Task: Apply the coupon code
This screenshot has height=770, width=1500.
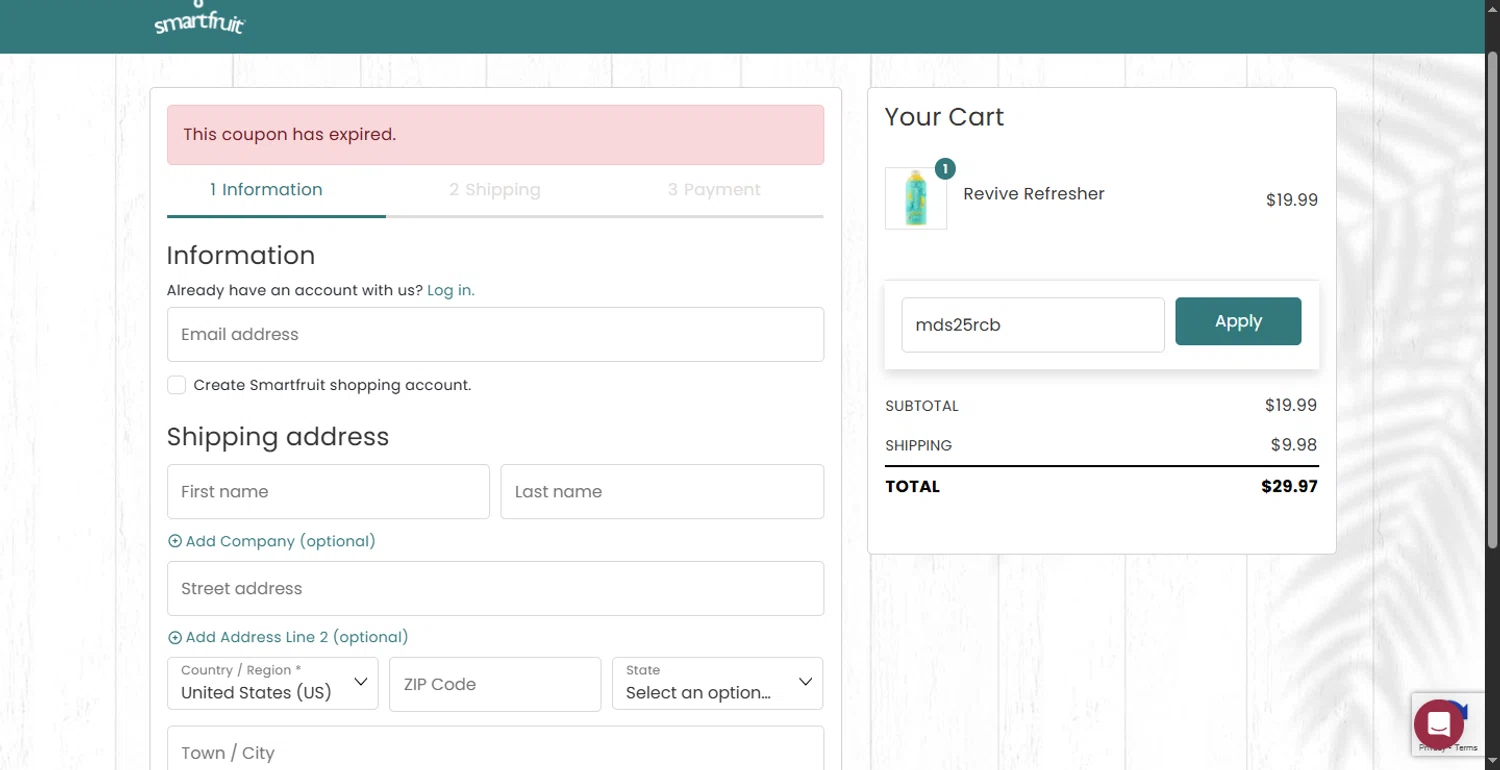Action: (1238, 321)
